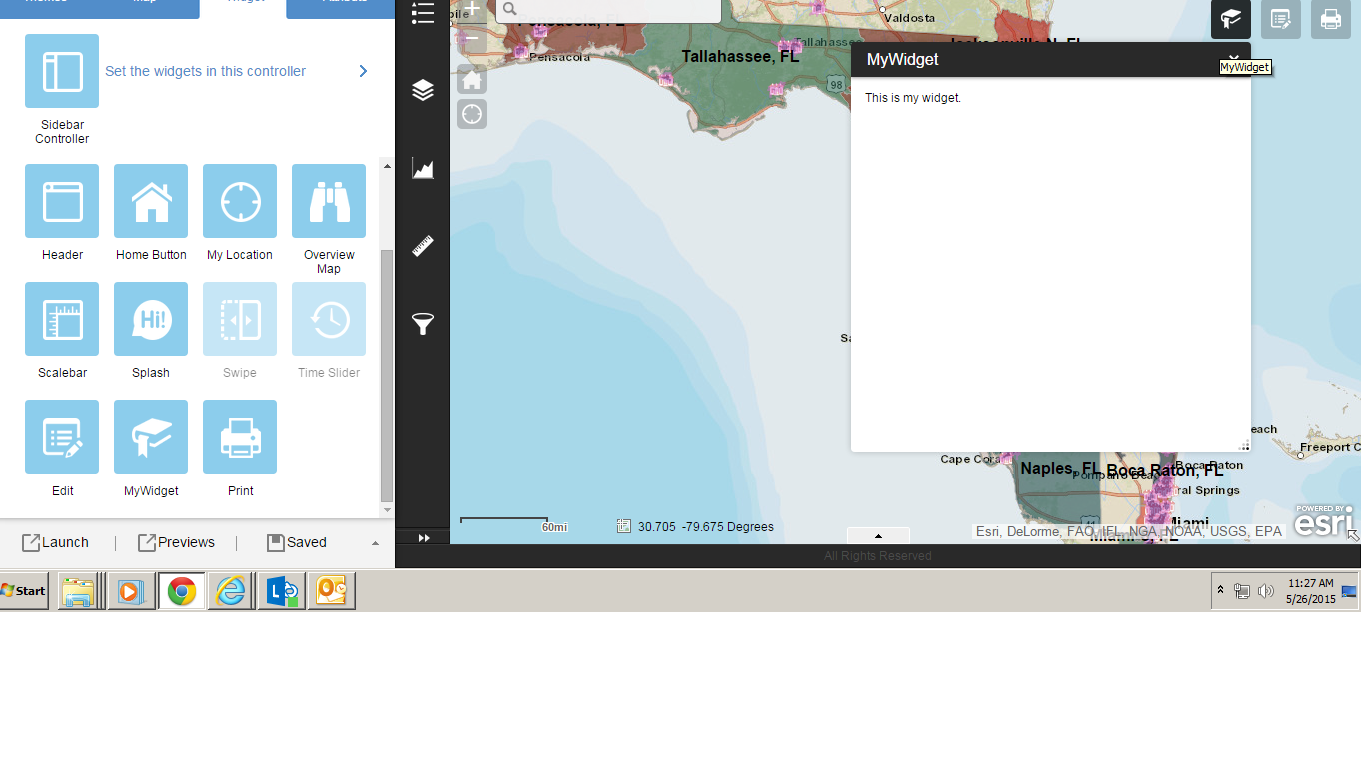Open Outlook from the taskbar
This screenshot has width=1366, height=768.
tap(331, 592)
